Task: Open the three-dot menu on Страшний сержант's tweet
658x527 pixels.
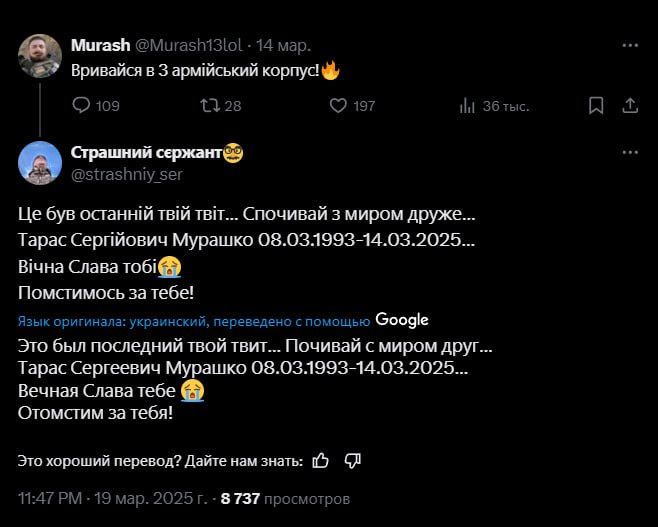Action: click(630, 152)
